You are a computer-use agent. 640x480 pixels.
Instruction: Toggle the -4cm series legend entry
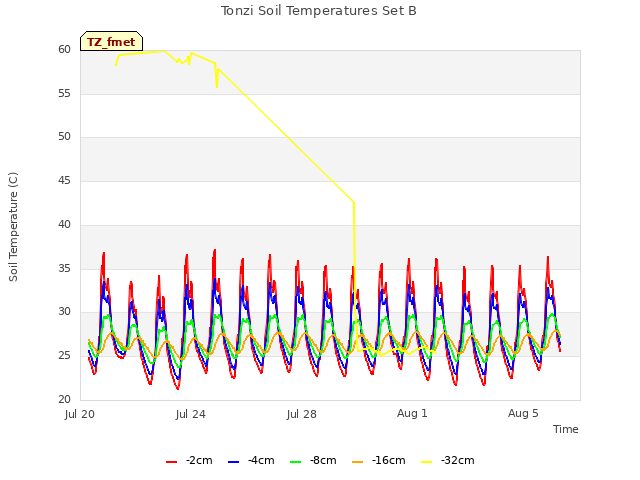[251, 461]
